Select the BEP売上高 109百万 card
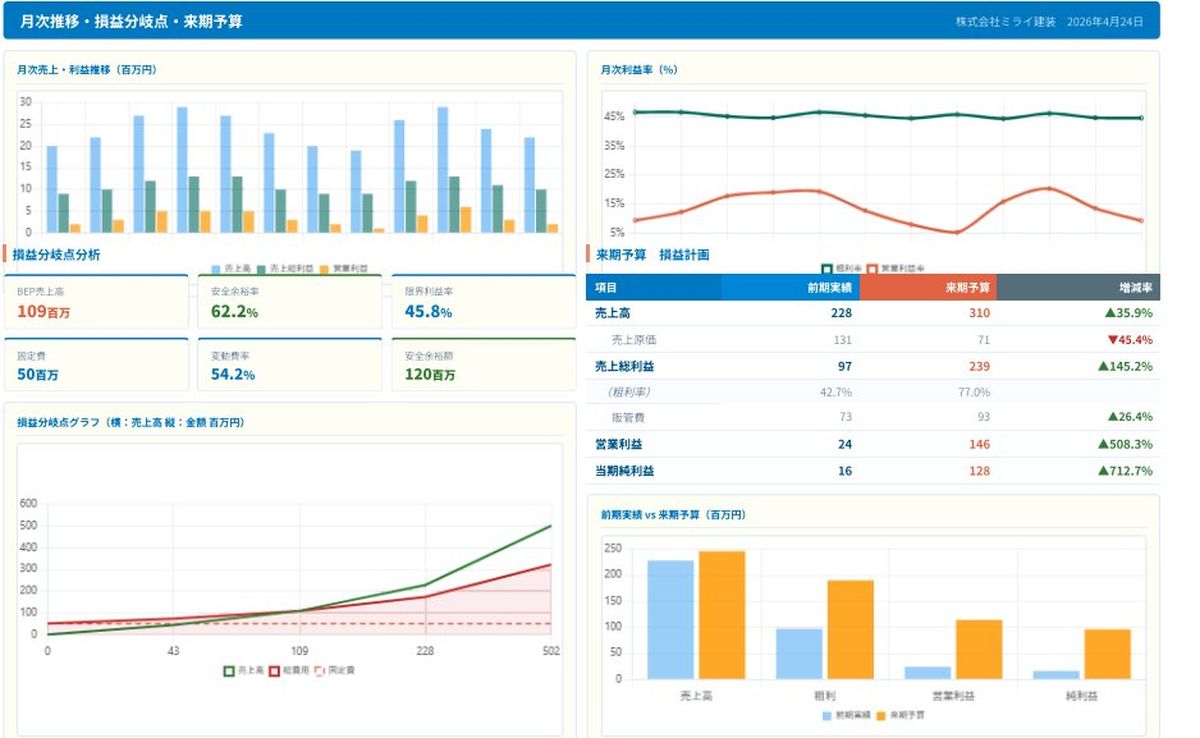 click(96, 302)
